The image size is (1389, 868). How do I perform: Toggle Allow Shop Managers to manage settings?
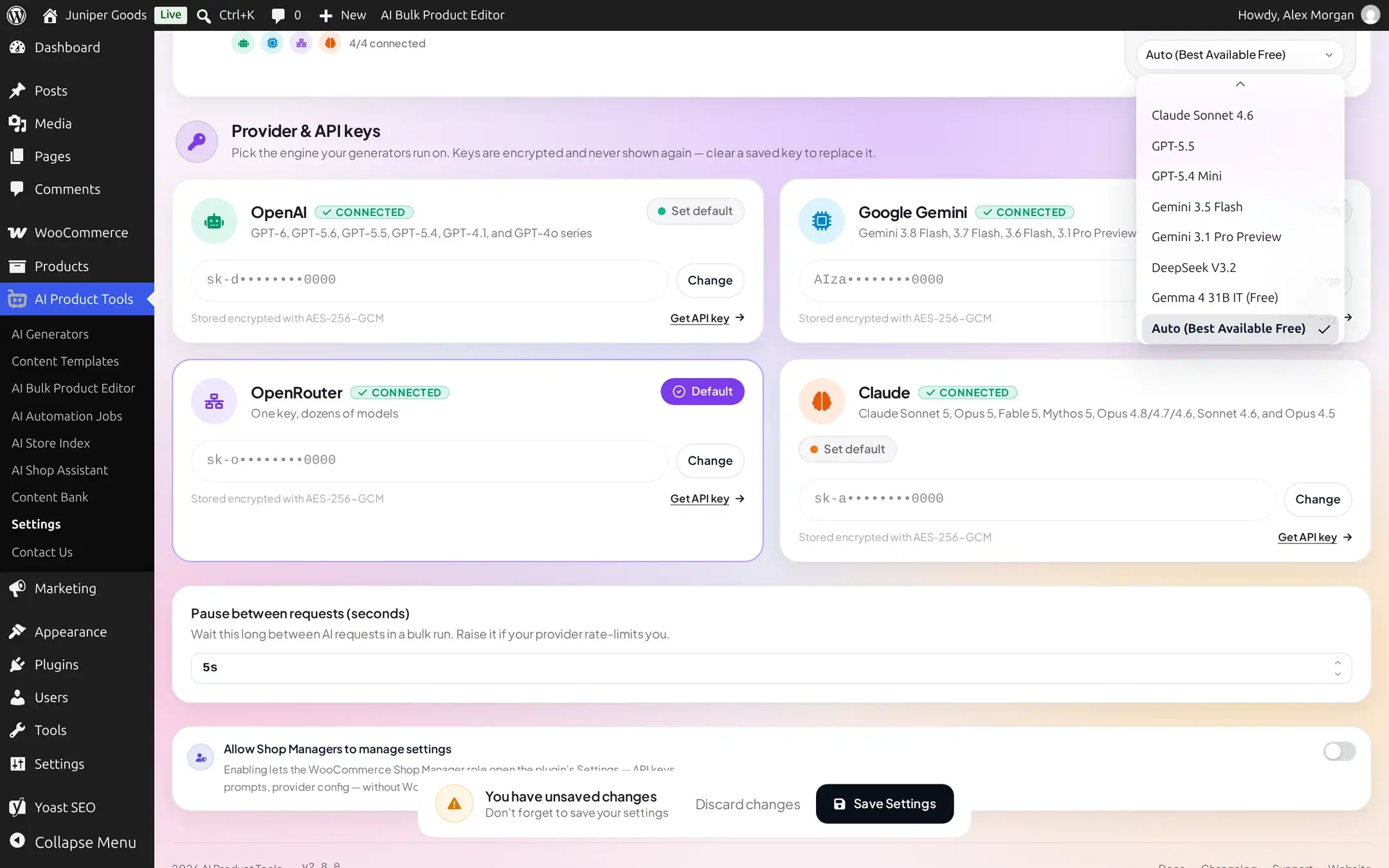(x=1339, y=751)
